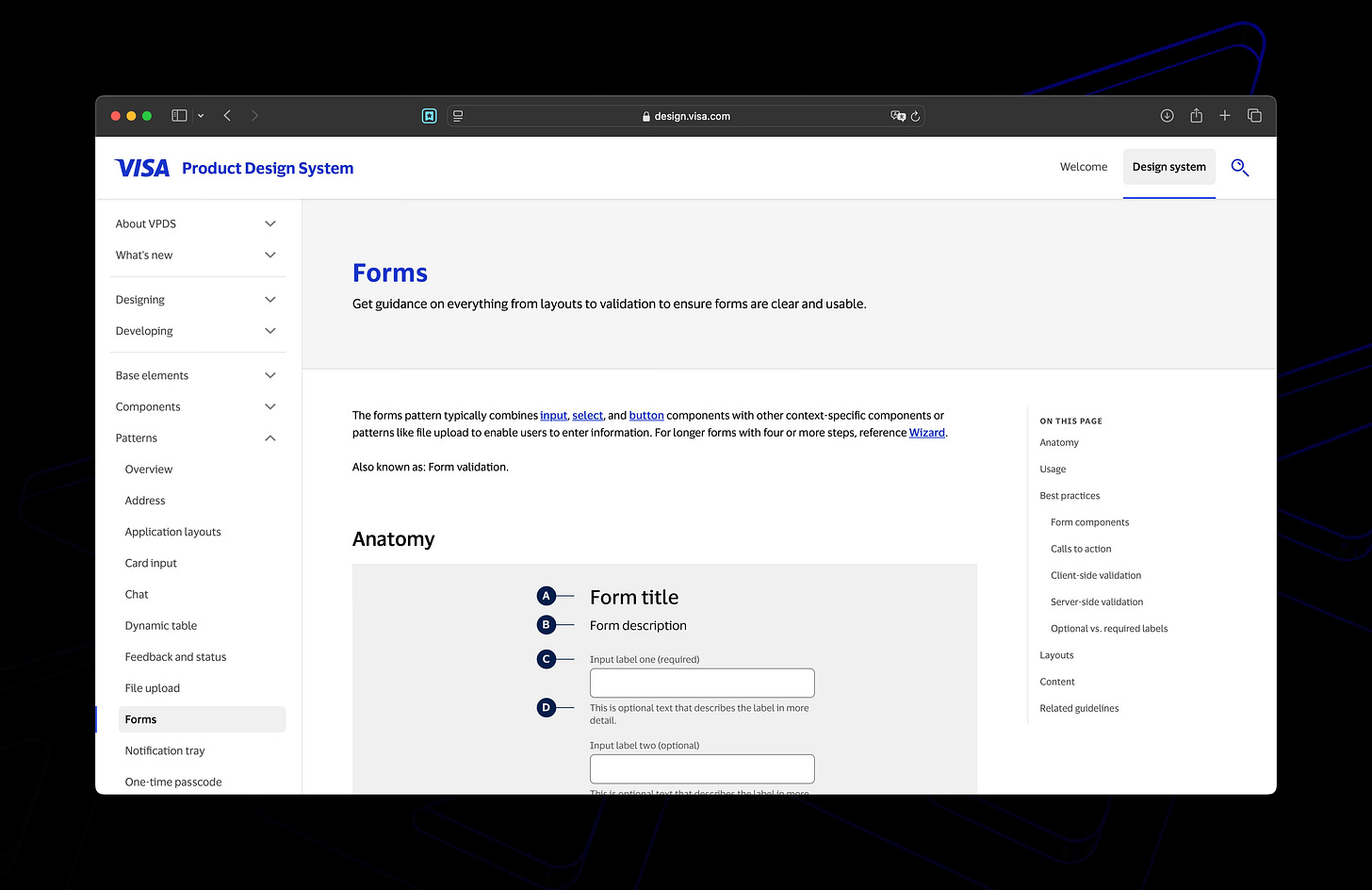The width and height of the screenshot is (1372, 890).
Task: Expand the Components section
Action: (197, 406)
